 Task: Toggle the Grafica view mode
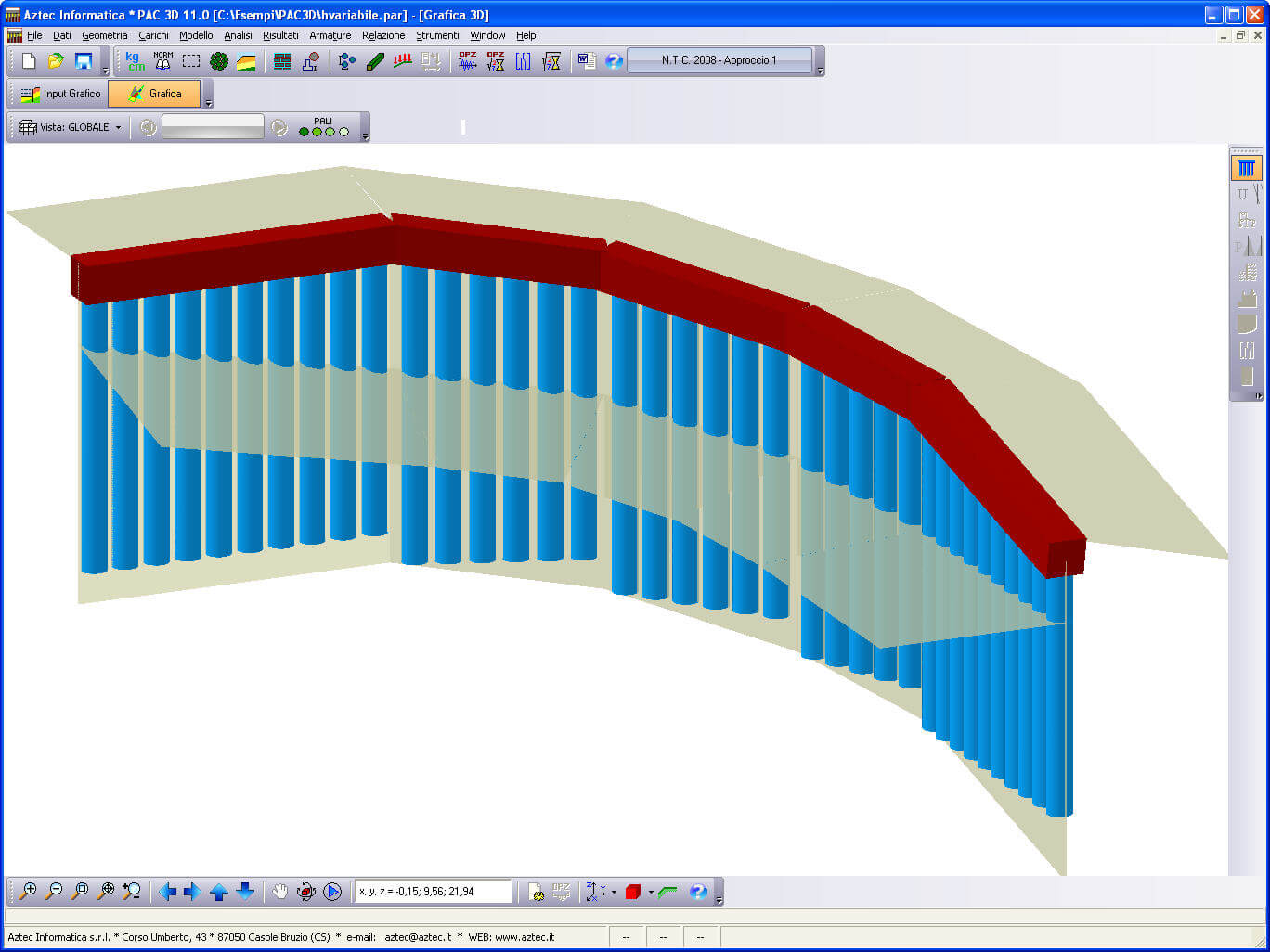[x=154, y=94]
